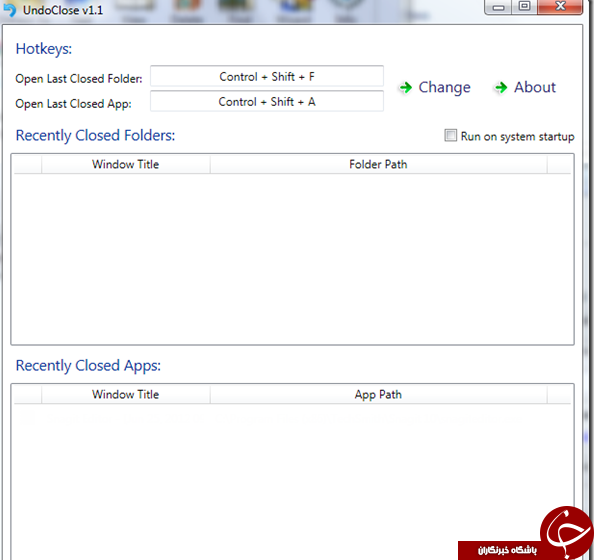
Task: Sort by the Folder Path column header
Action: (378, 164)
